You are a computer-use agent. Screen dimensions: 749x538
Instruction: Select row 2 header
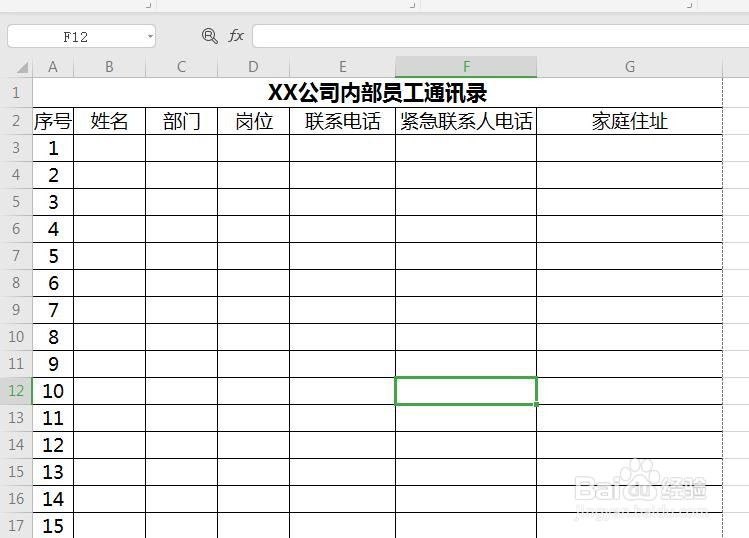click(x=16, y=121)
